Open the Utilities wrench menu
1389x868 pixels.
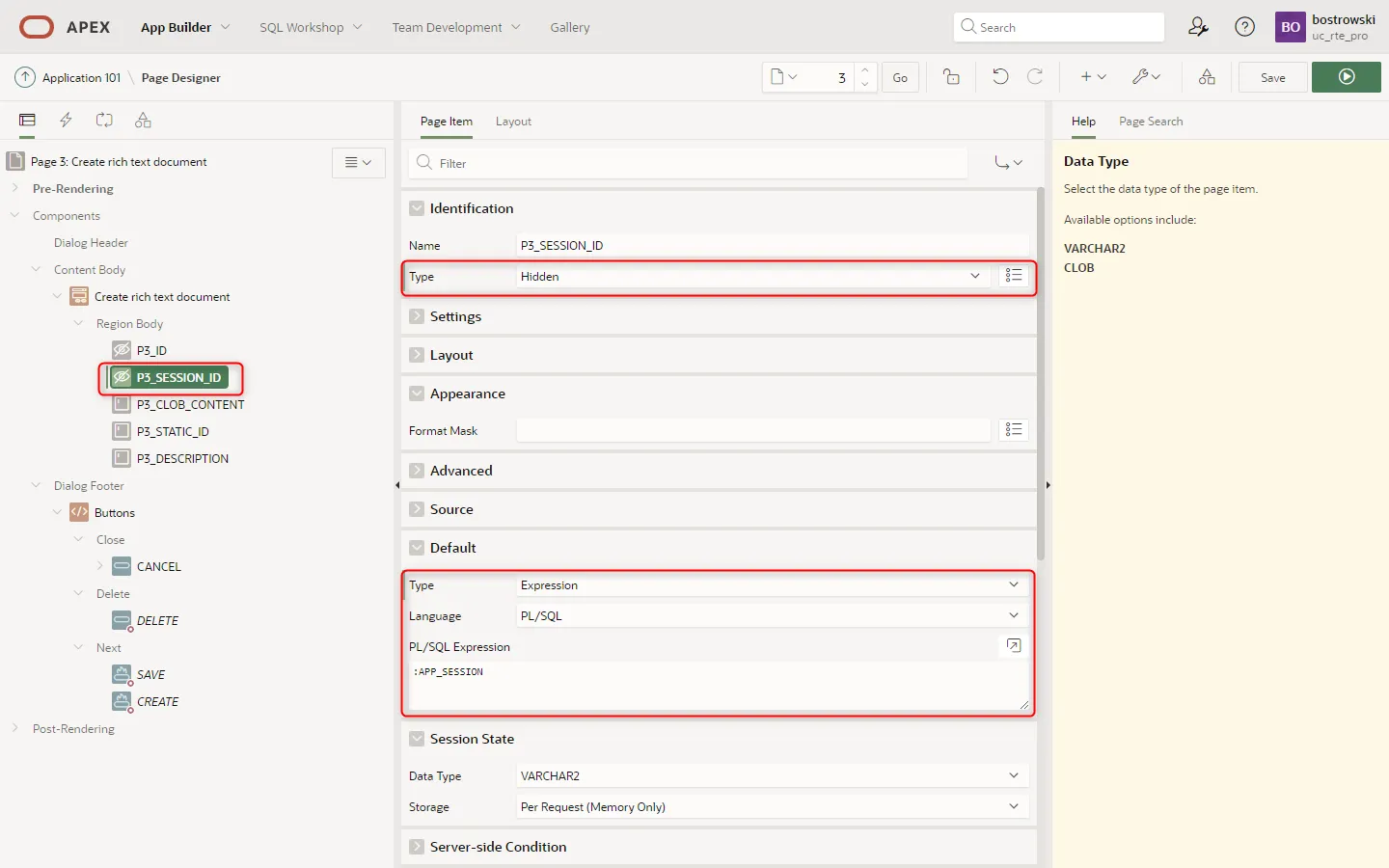point(1145,77)
